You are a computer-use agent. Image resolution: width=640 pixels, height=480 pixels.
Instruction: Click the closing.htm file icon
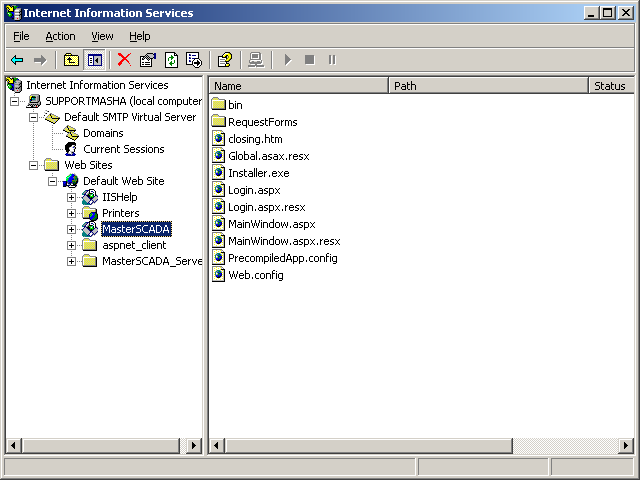point(218,139)
